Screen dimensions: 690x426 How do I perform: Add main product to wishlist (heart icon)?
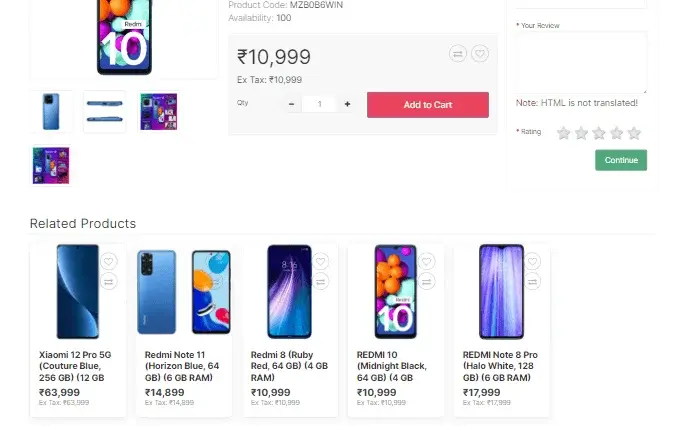pos(480,54)
